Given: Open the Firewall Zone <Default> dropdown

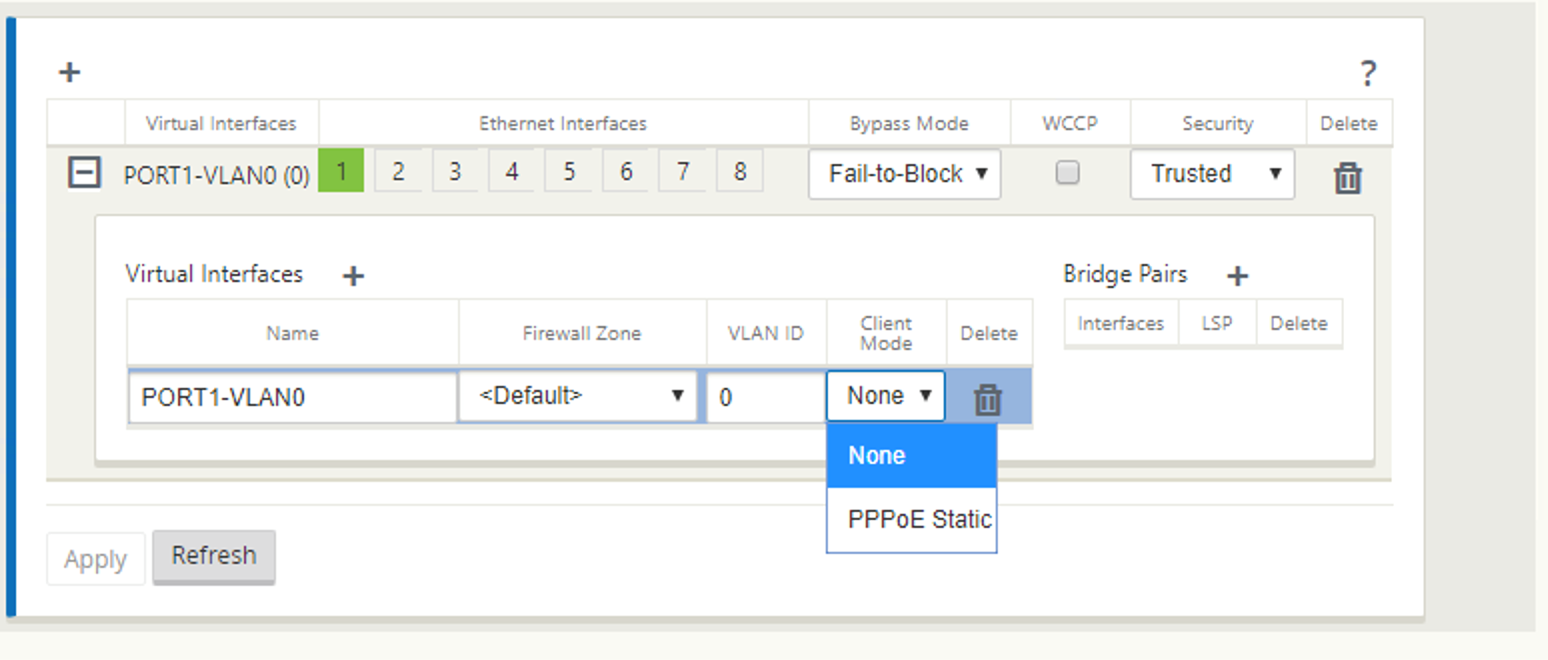Looking at the screenshot, I should click(578, 396).
